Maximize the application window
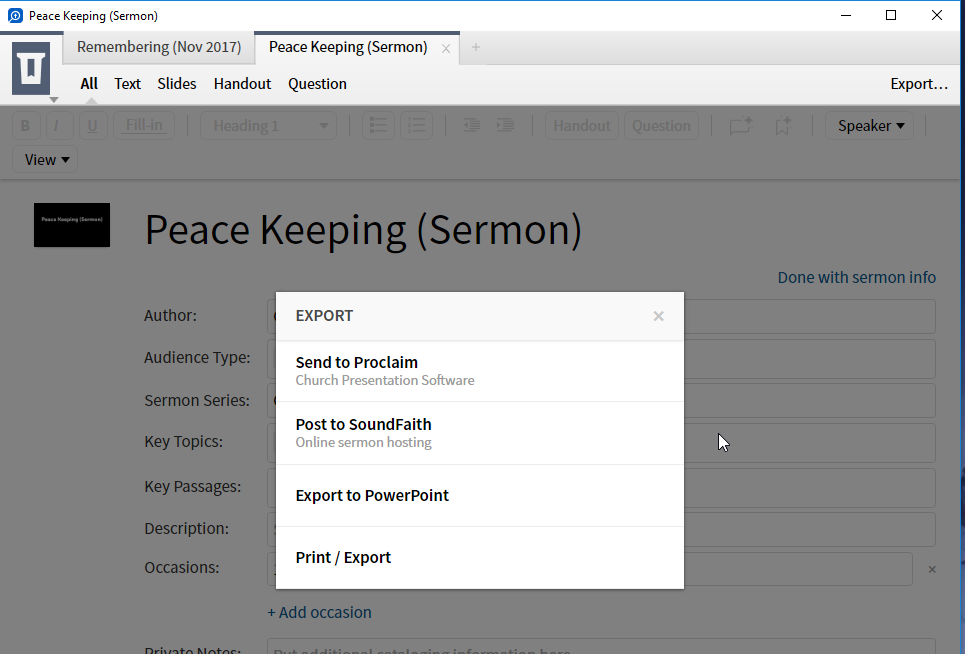Screen dimensions: 965x654 coord(891,15)
